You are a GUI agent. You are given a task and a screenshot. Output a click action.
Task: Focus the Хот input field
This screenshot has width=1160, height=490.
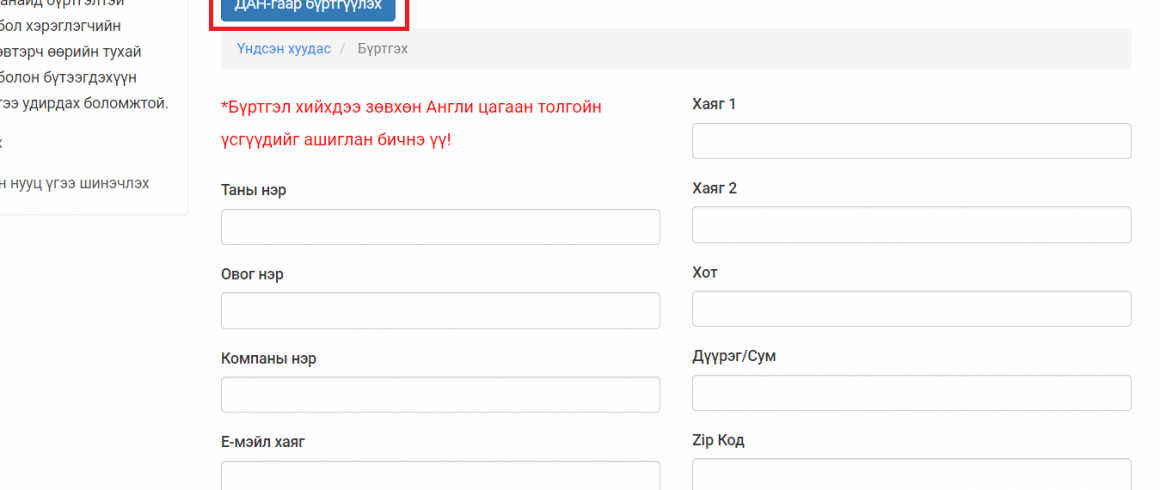(911, 309)
